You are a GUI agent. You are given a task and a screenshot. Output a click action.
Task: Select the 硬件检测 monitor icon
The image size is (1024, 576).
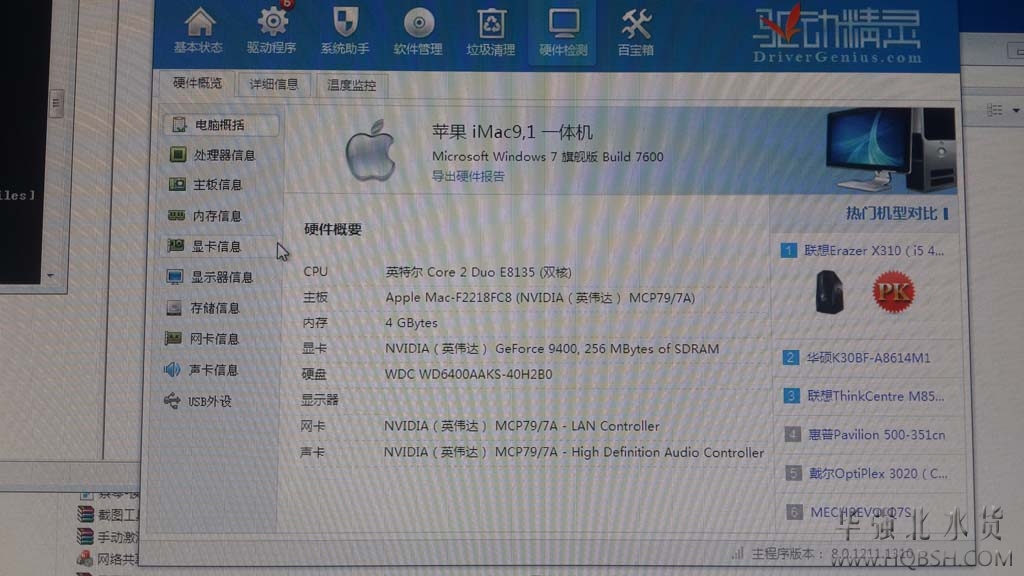563,32
